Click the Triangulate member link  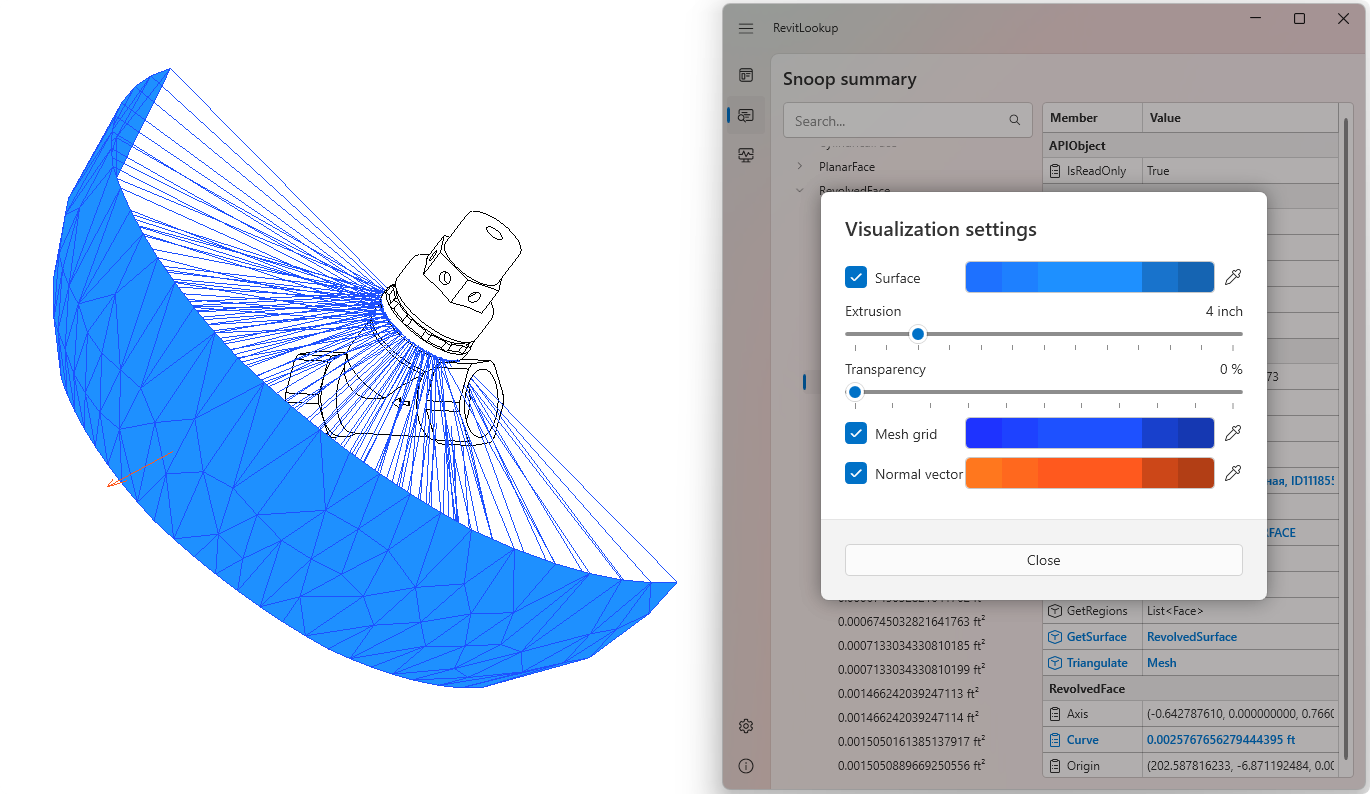[1096, 663]
